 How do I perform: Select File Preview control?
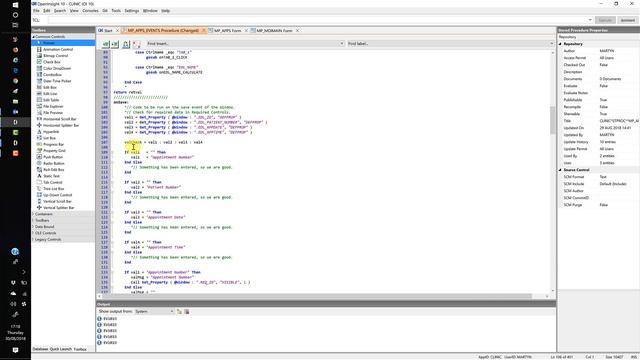tap(53, 113)
